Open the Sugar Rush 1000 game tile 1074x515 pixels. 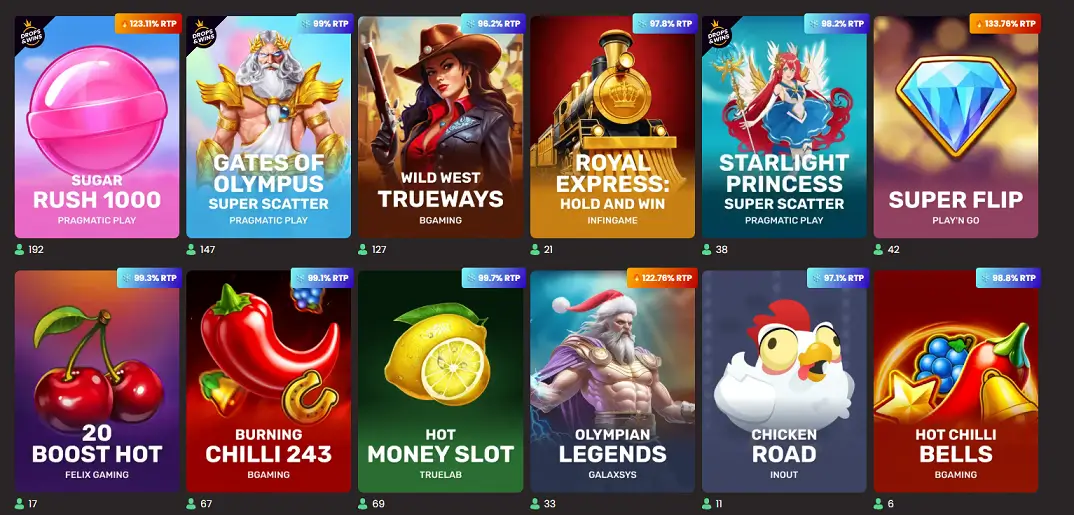tap(97, 127)
